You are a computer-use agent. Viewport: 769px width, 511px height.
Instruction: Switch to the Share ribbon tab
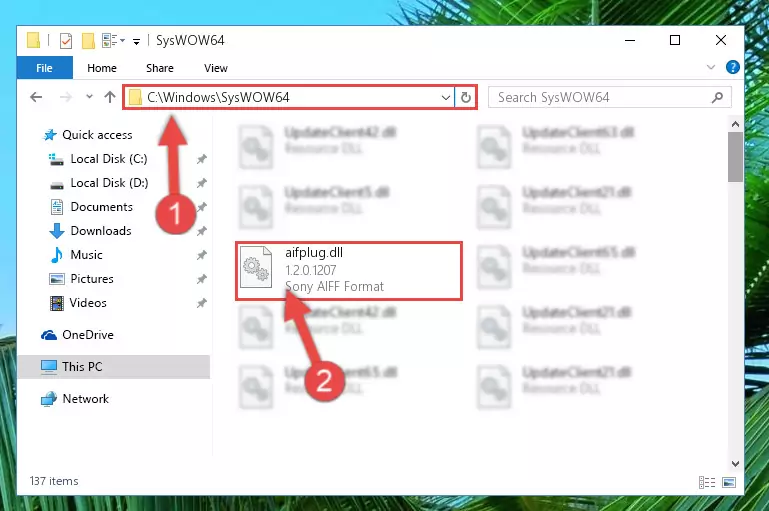click(160, 68)
